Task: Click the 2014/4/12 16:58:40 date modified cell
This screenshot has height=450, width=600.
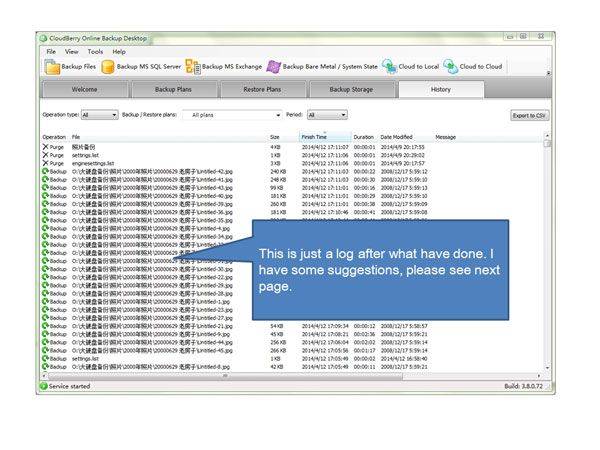Action: 404,359
